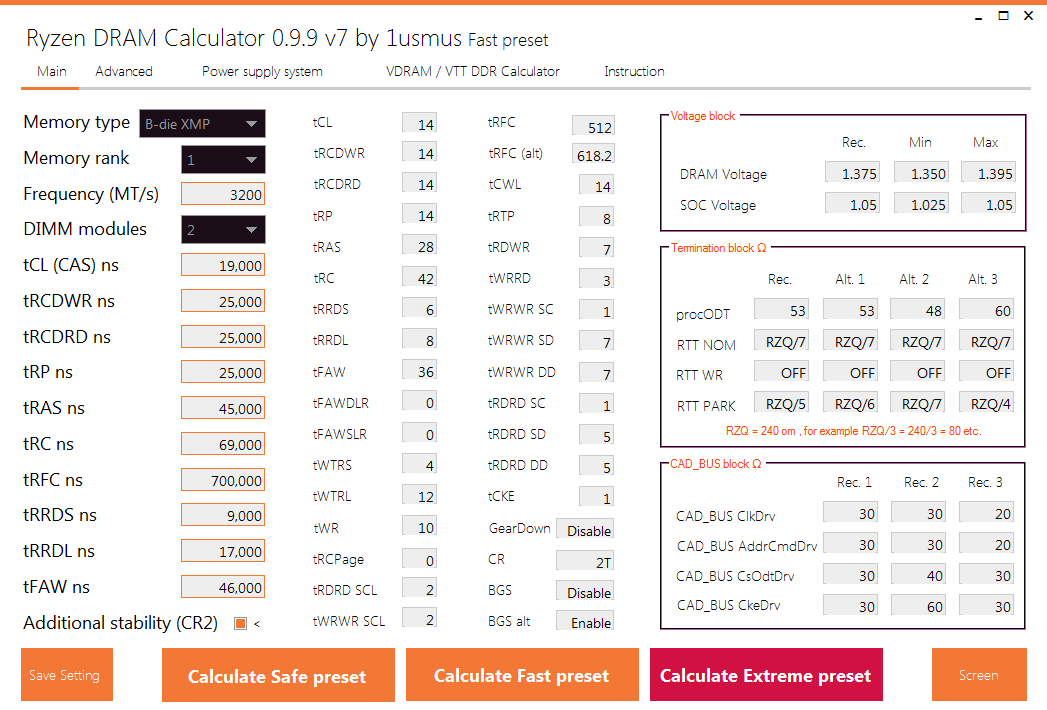Click the tRFC ns input field
The height and width of the screenshot is (710, 1047).
click(223, 481)
